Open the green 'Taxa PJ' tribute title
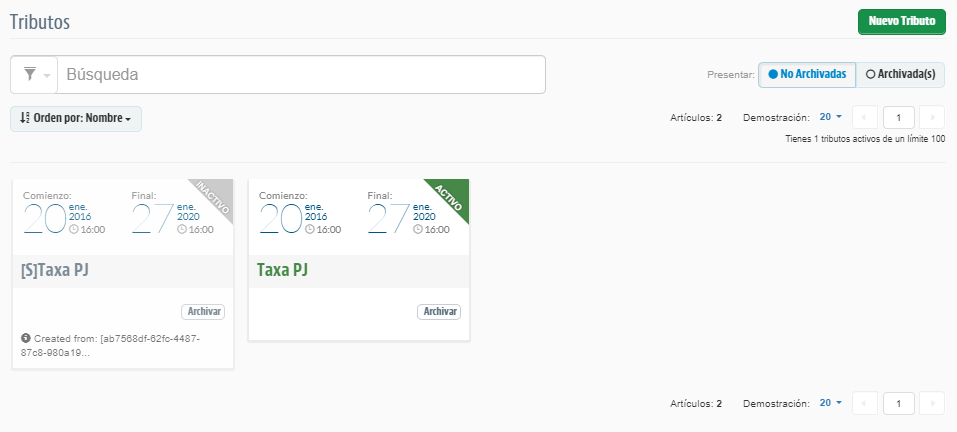The image size is (957, 432). 282,271
